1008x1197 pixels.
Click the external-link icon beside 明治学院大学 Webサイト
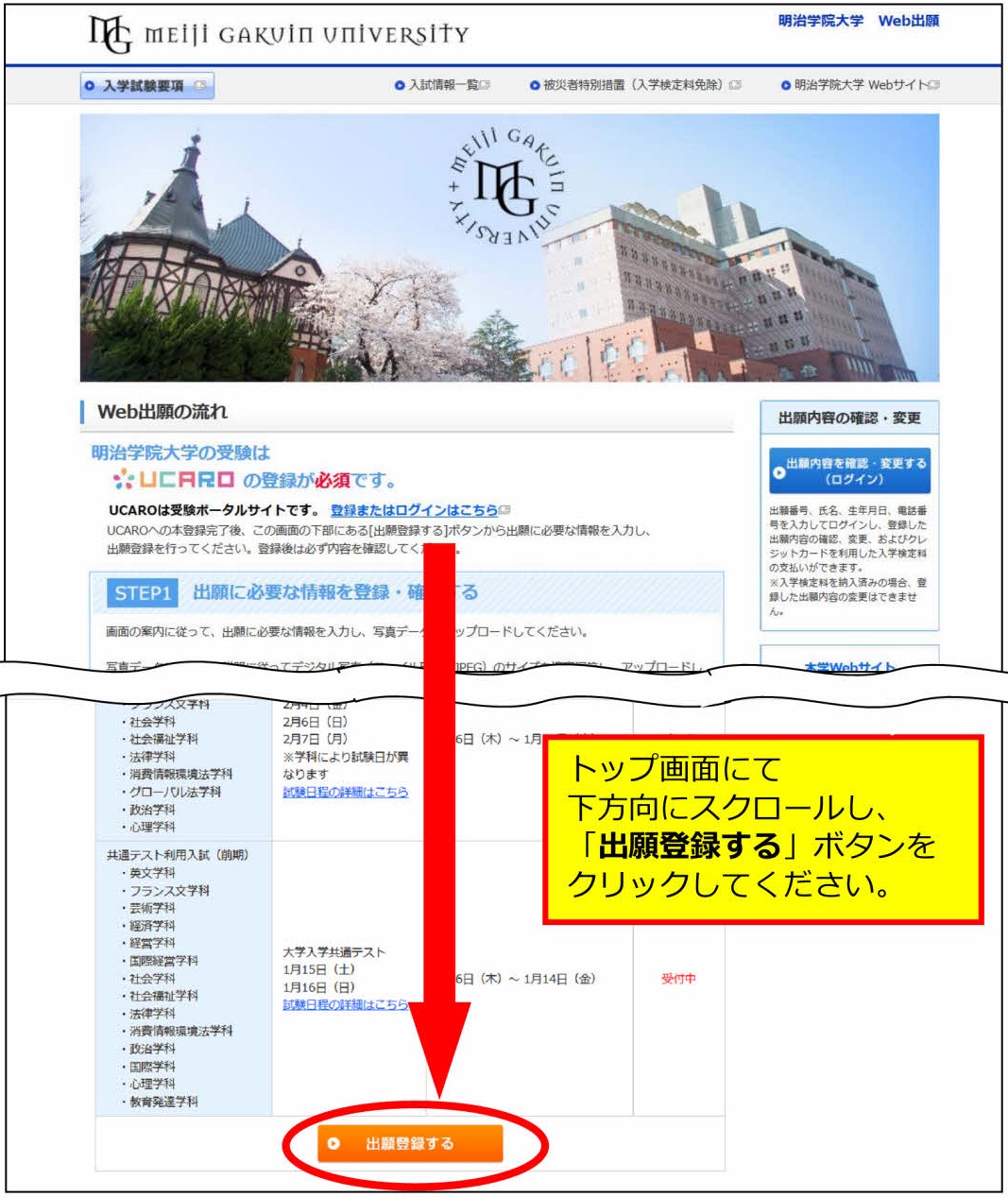pyautogui.click(x=934, y=86)
